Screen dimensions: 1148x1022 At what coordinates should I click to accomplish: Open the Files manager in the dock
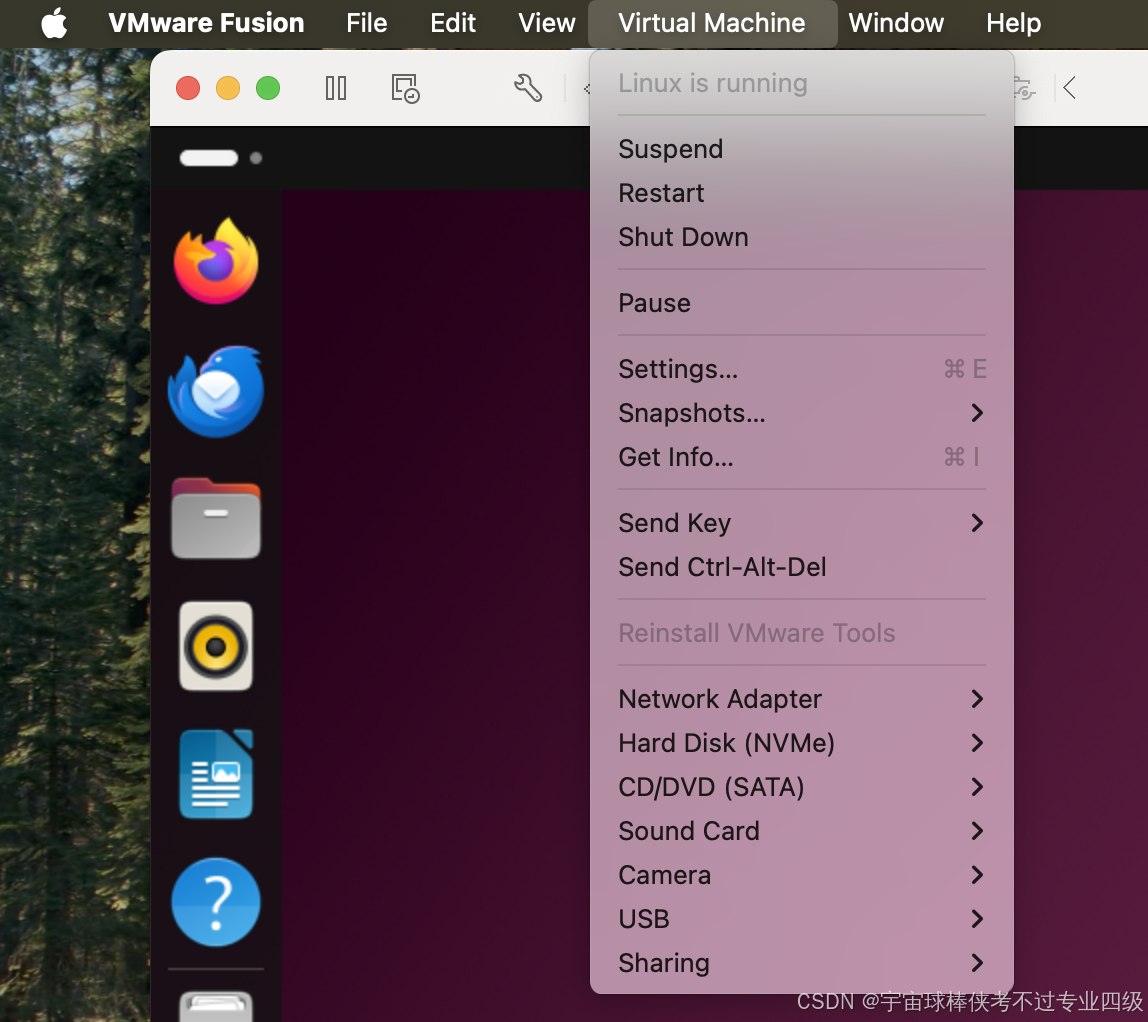(216, 518)
